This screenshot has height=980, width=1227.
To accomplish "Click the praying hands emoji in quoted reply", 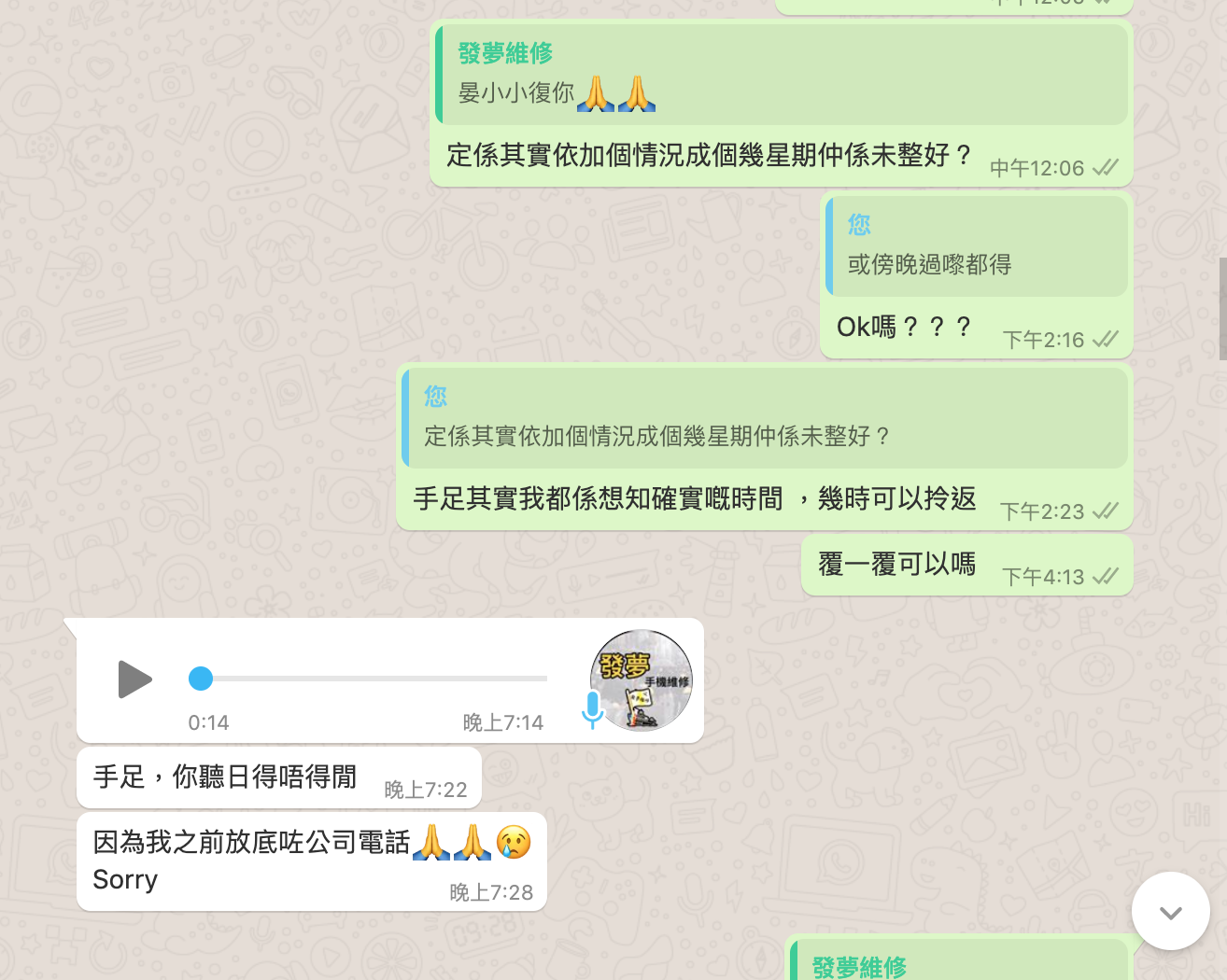I will point(616,93).
